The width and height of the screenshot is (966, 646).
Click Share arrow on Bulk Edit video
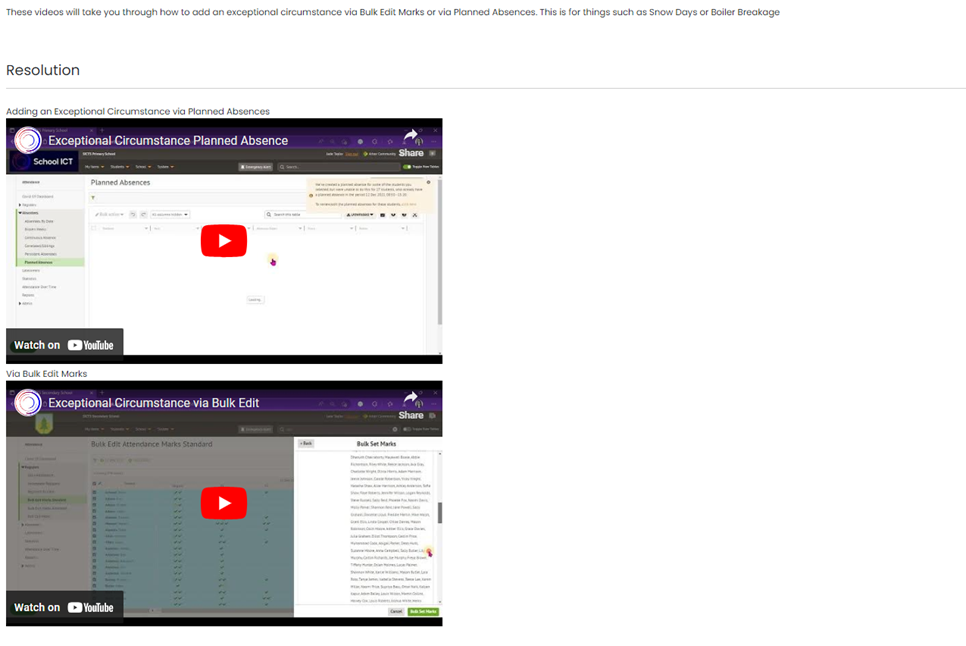[411, 399]
